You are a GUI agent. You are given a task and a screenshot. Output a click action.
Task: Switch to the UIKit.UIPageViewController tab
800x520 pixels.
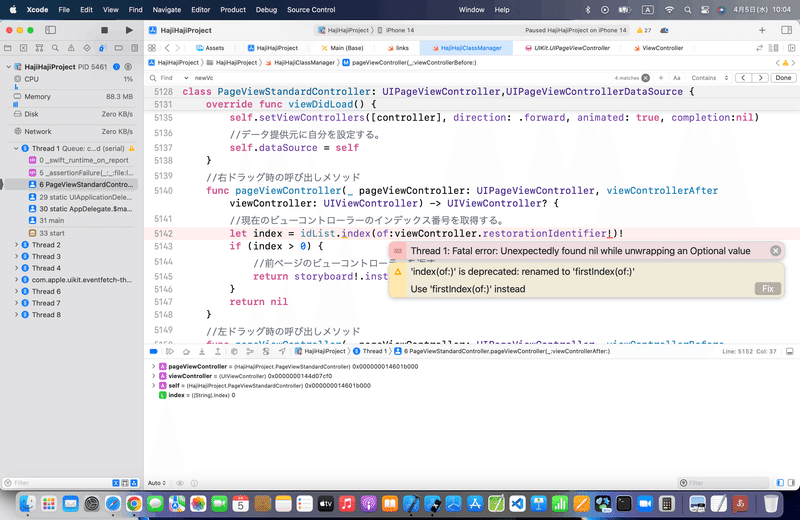pyautogui.click(x=567, y=48)
